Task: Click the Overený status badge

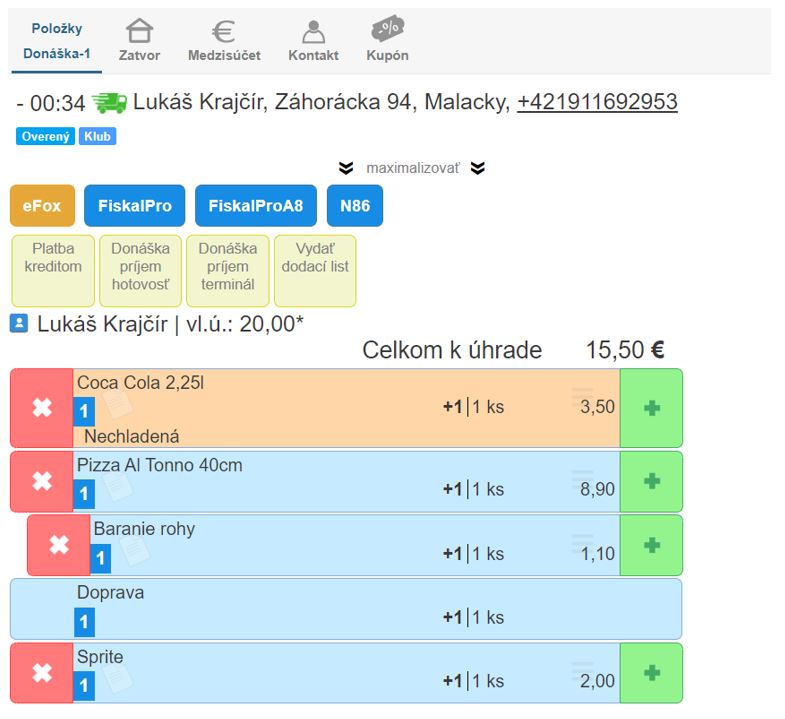Action: pyautogui.click(x=45, y=136)
